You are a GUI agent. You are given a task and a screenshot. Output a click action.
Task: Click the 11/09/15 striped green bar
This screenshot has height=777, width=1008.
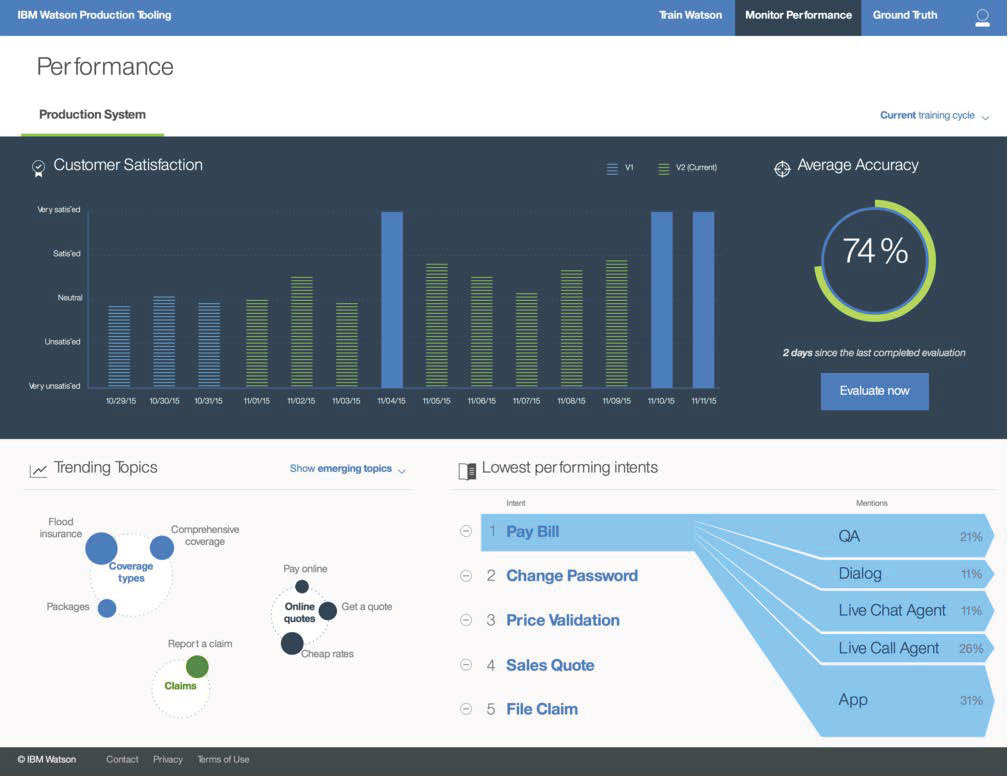pyautogui.click(x=616, y=324)
